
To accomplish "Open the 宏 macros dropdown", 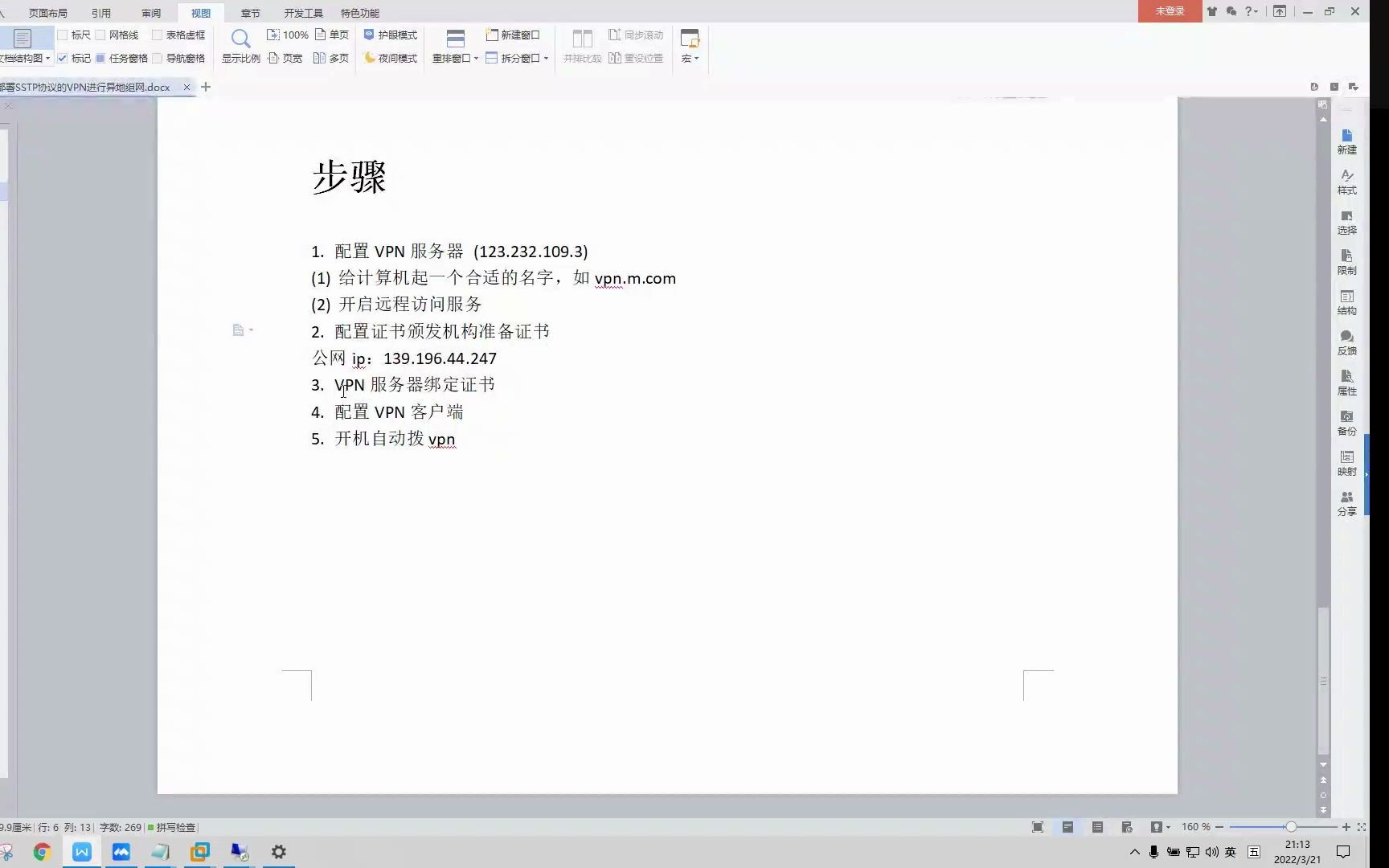I will coord(689,58).
